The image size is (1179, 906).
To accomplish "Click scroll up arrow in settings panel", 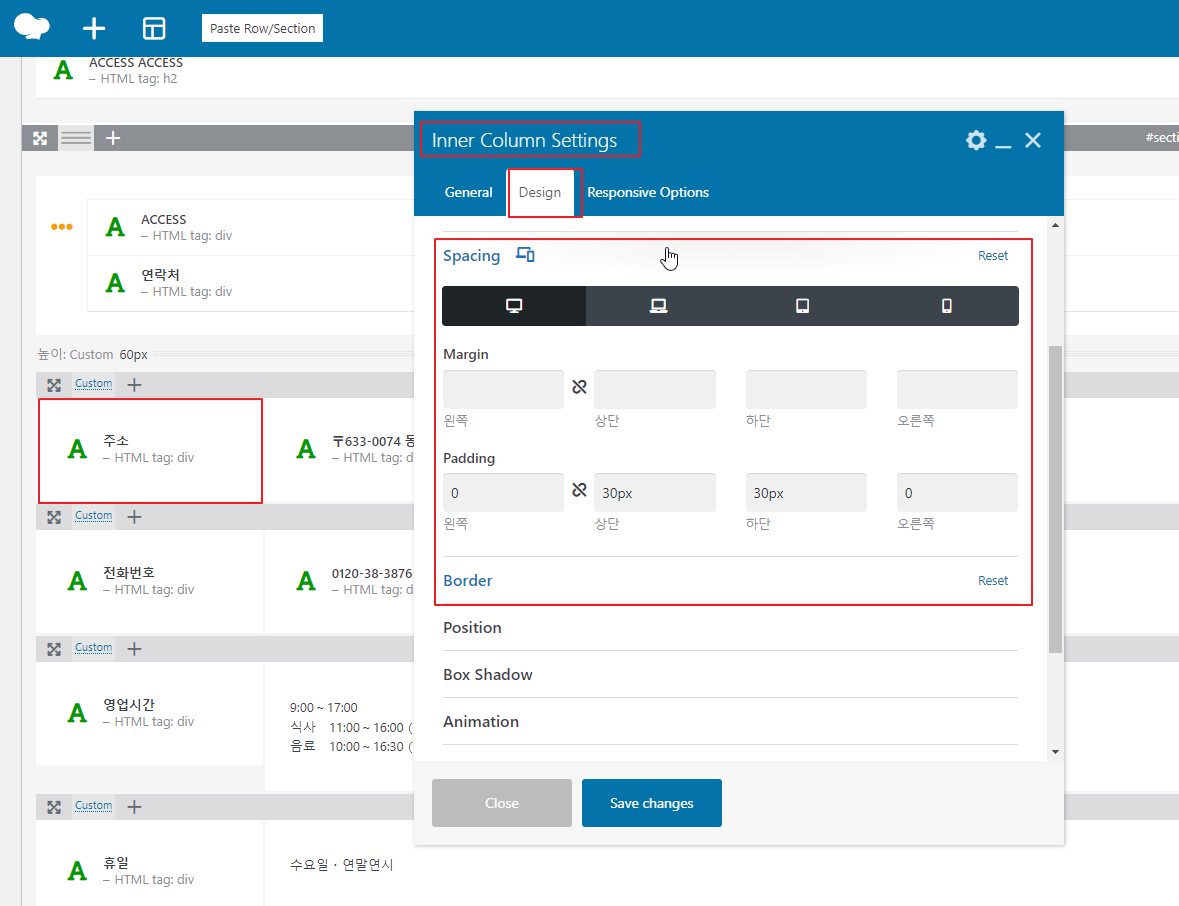I will pyautogui.click(x=1056, y=225).
